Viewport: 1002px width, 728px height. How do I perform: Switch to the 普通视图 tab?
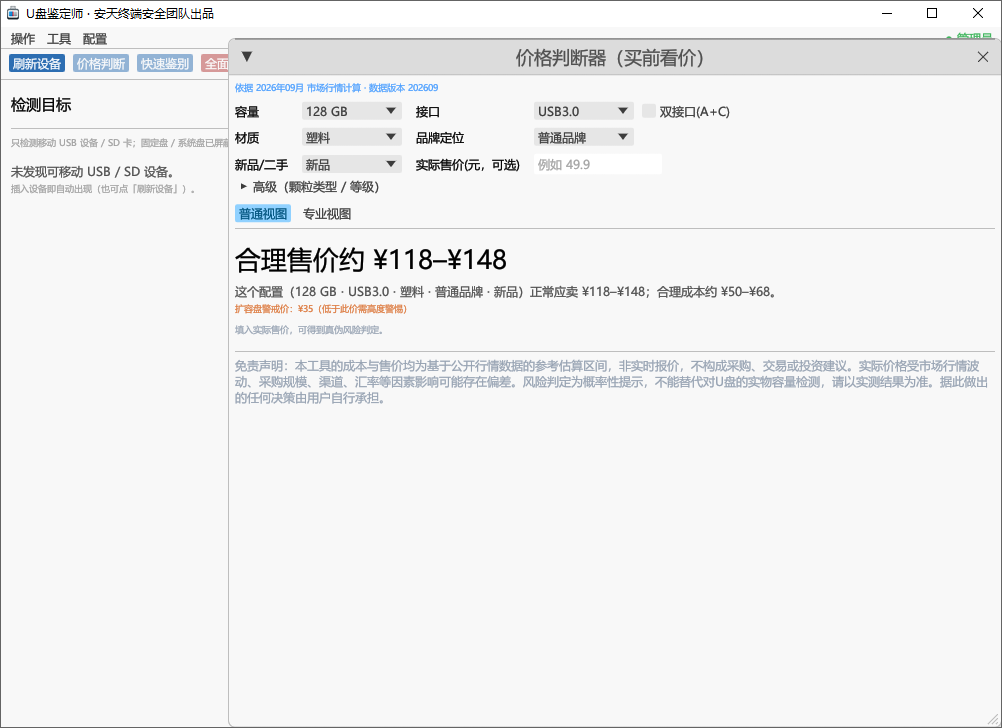pos(263,213)
